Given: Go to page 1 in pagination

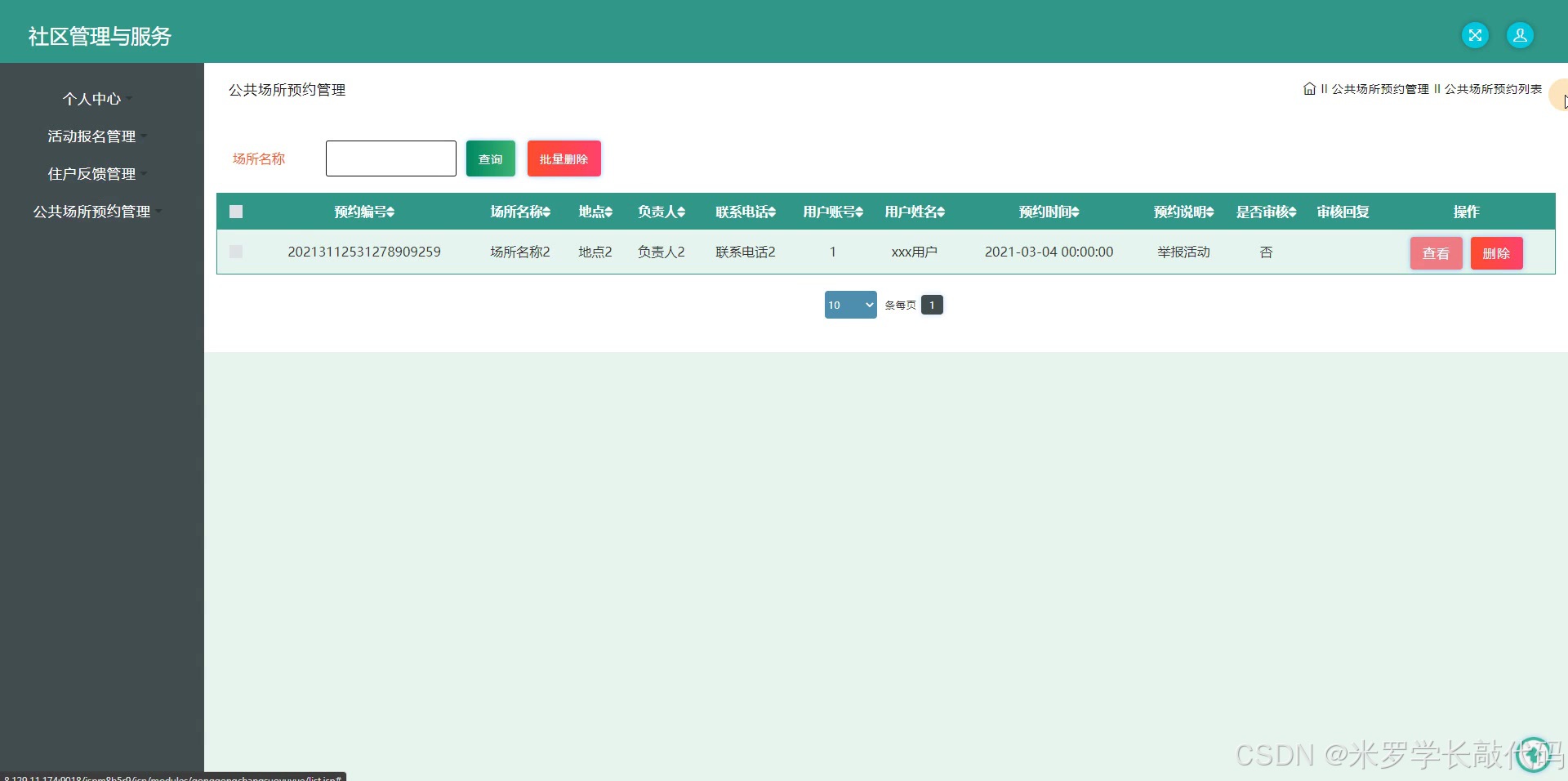Looking at the screenshot, I should pos(932,305).
